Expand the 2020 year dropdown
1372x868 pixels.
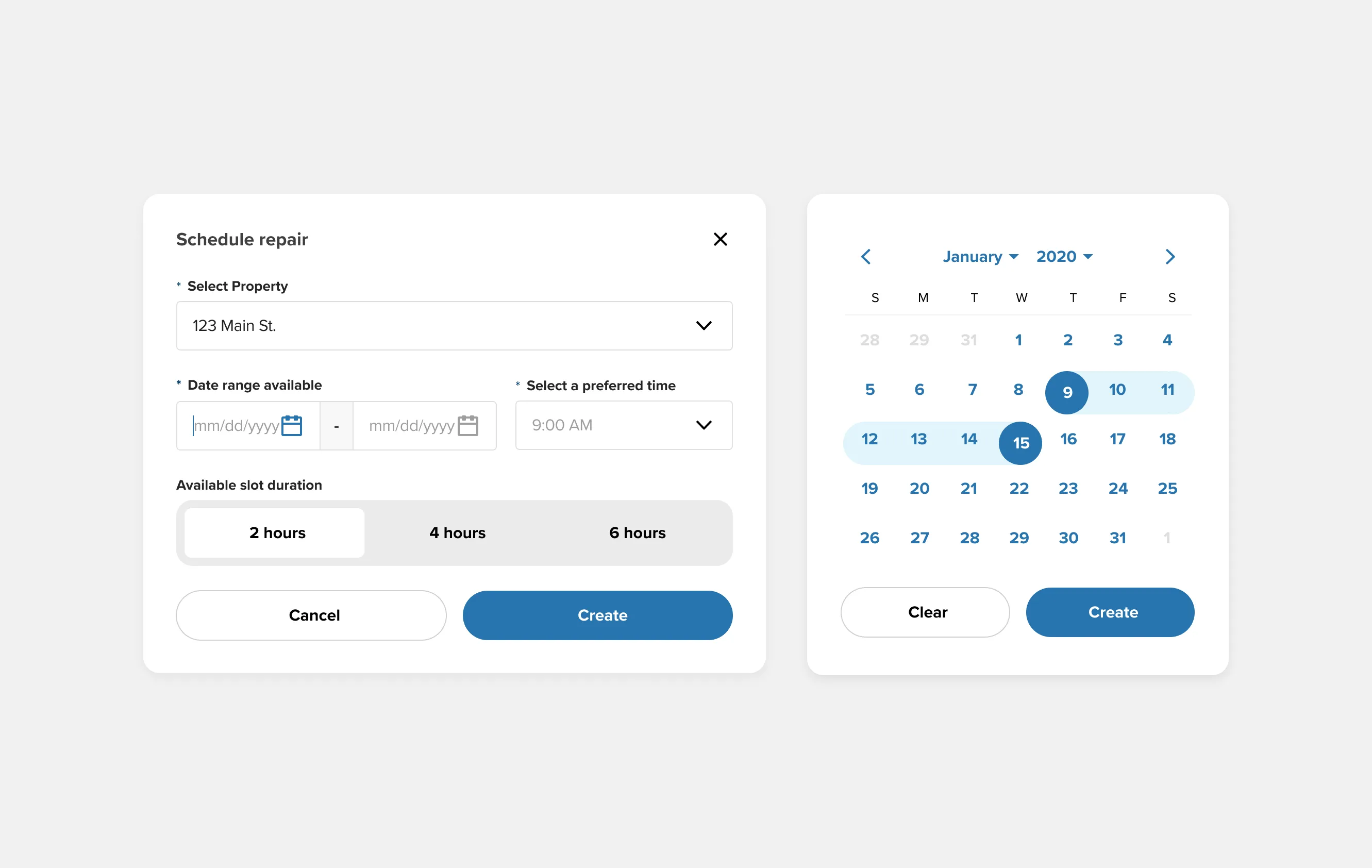1064,256
